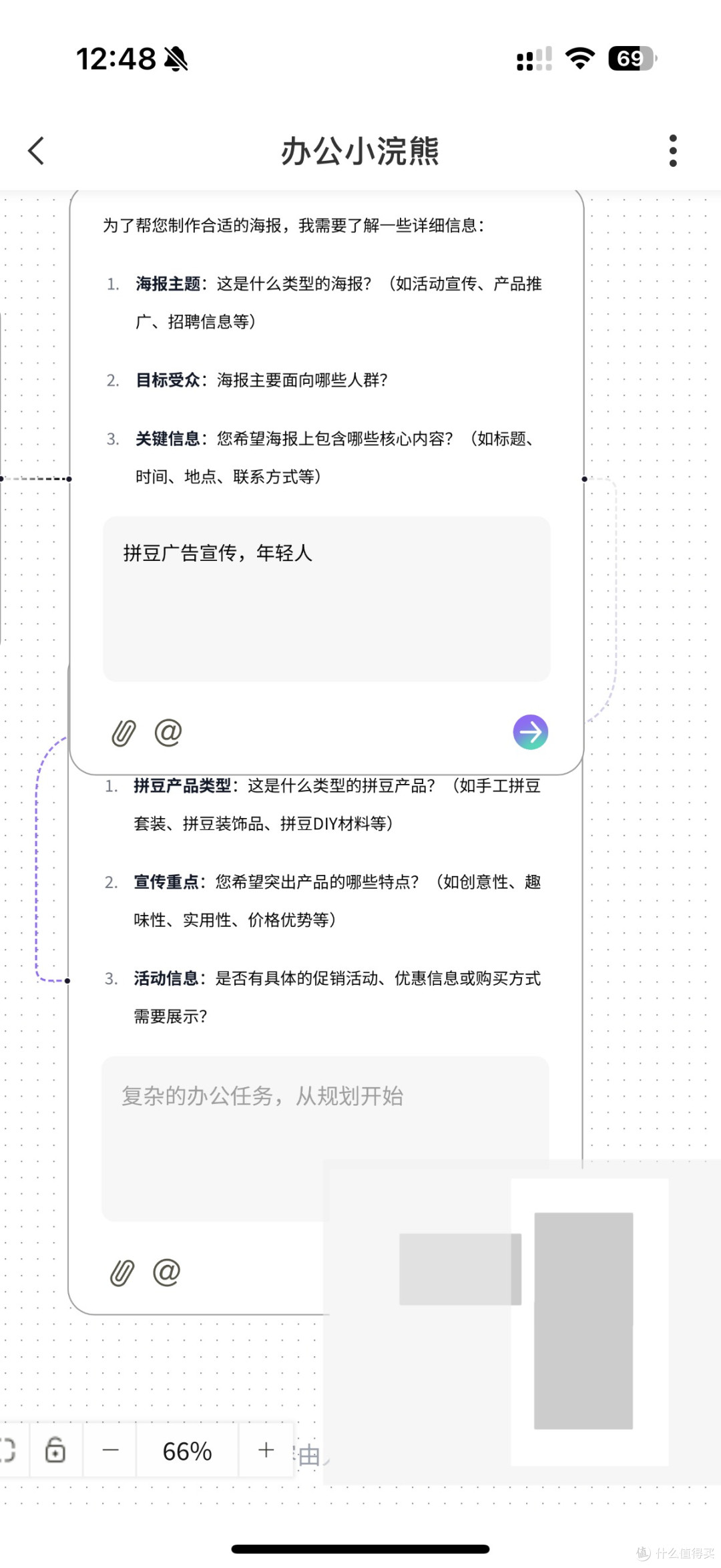
Task: Tap the Wi-Fi status icon
Action: pyautogui.click(x=579, y=59)
